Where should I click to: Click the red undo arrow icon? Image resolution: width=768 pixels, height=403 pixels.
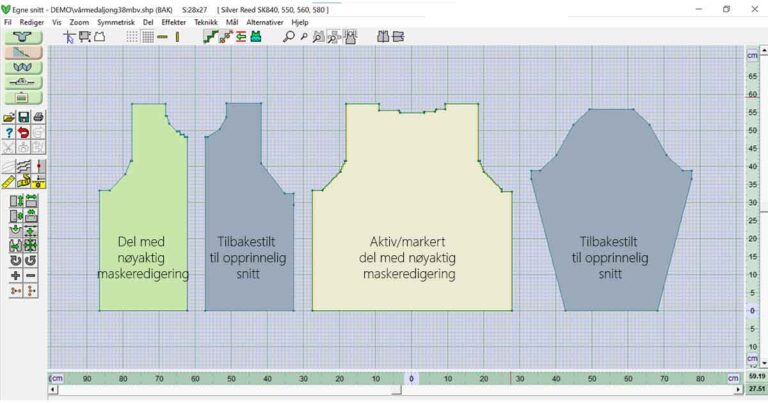point(24,132)
